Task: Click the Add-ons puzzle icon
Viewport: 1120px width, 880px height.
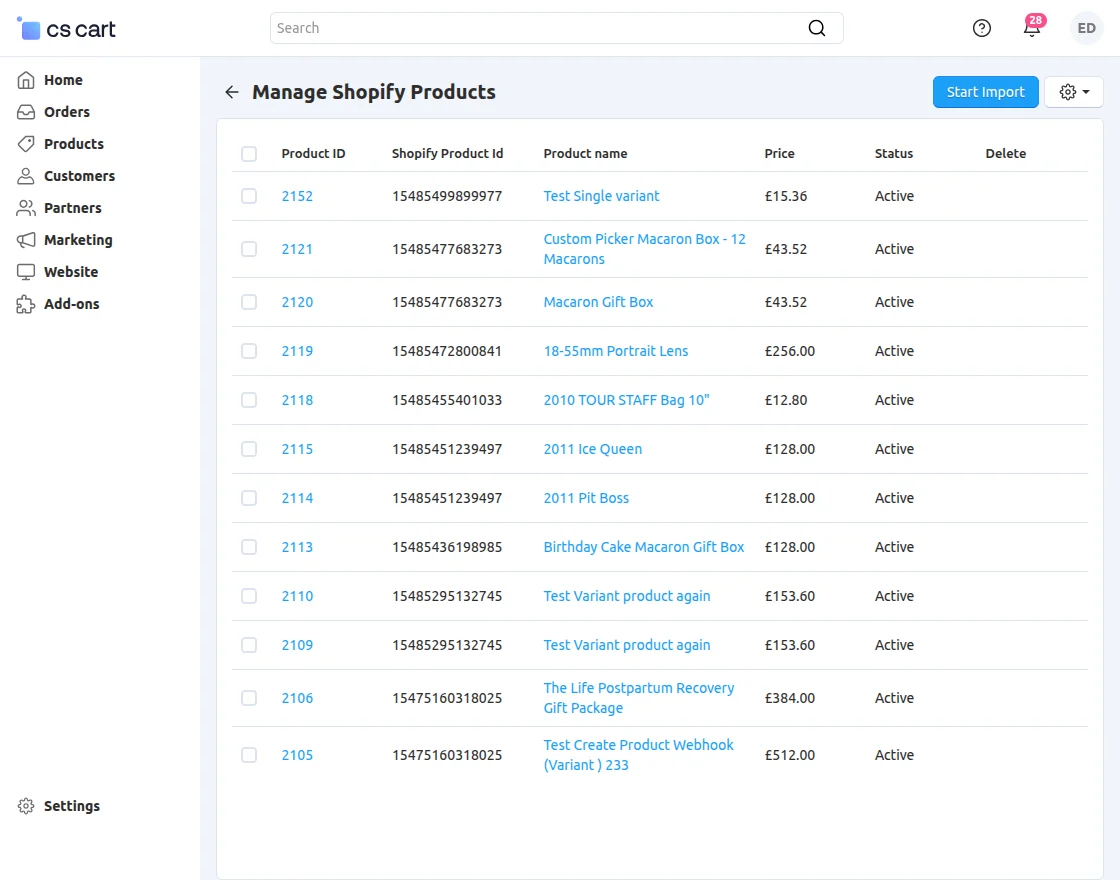Action: coord(26,304)
